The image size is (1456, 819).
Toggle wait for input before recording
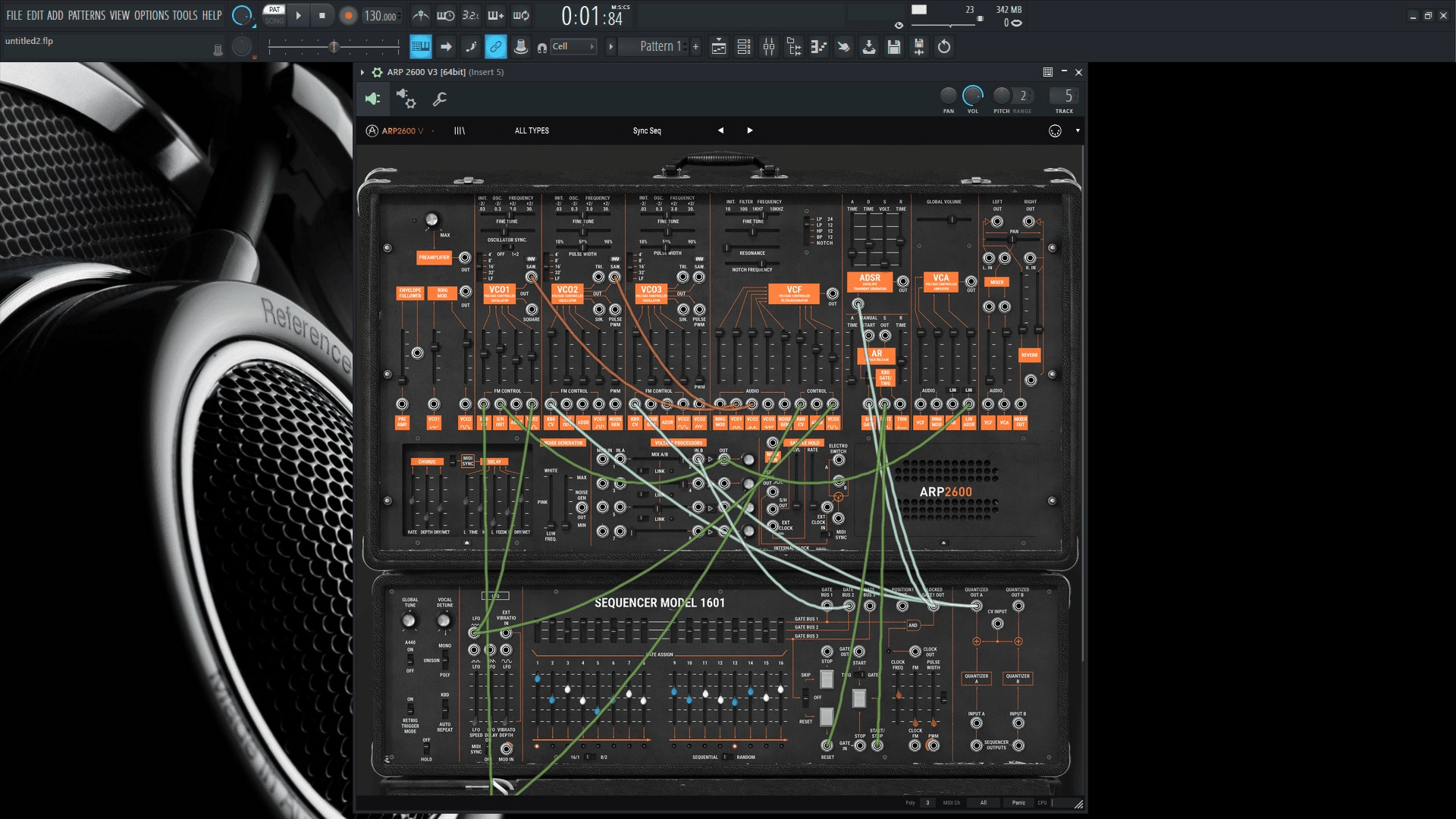[446, 15]
